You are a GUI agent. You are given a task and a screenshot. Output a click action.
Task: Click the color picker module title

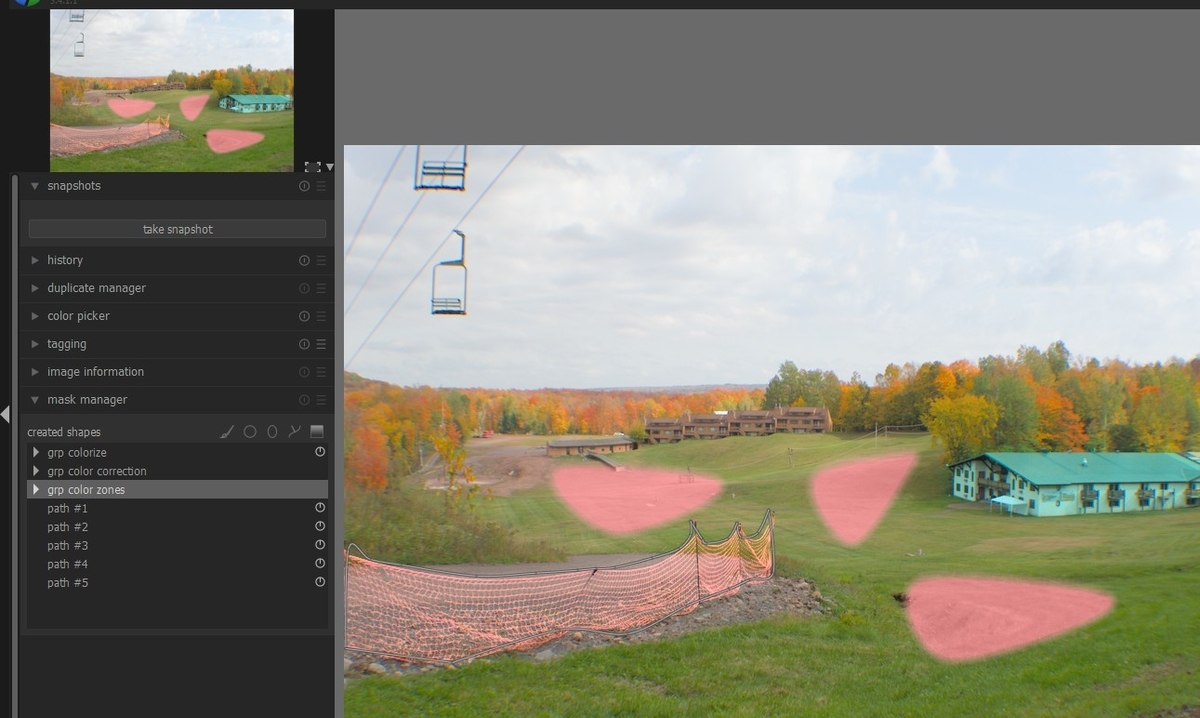tap(78, 316)
